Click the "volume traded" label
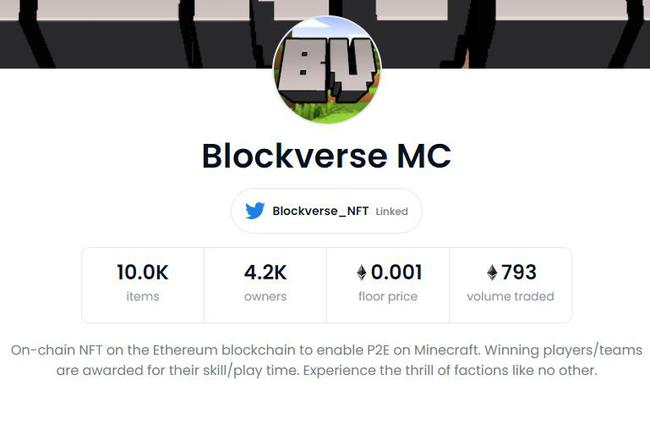650x430 pixels. point(510,297)
